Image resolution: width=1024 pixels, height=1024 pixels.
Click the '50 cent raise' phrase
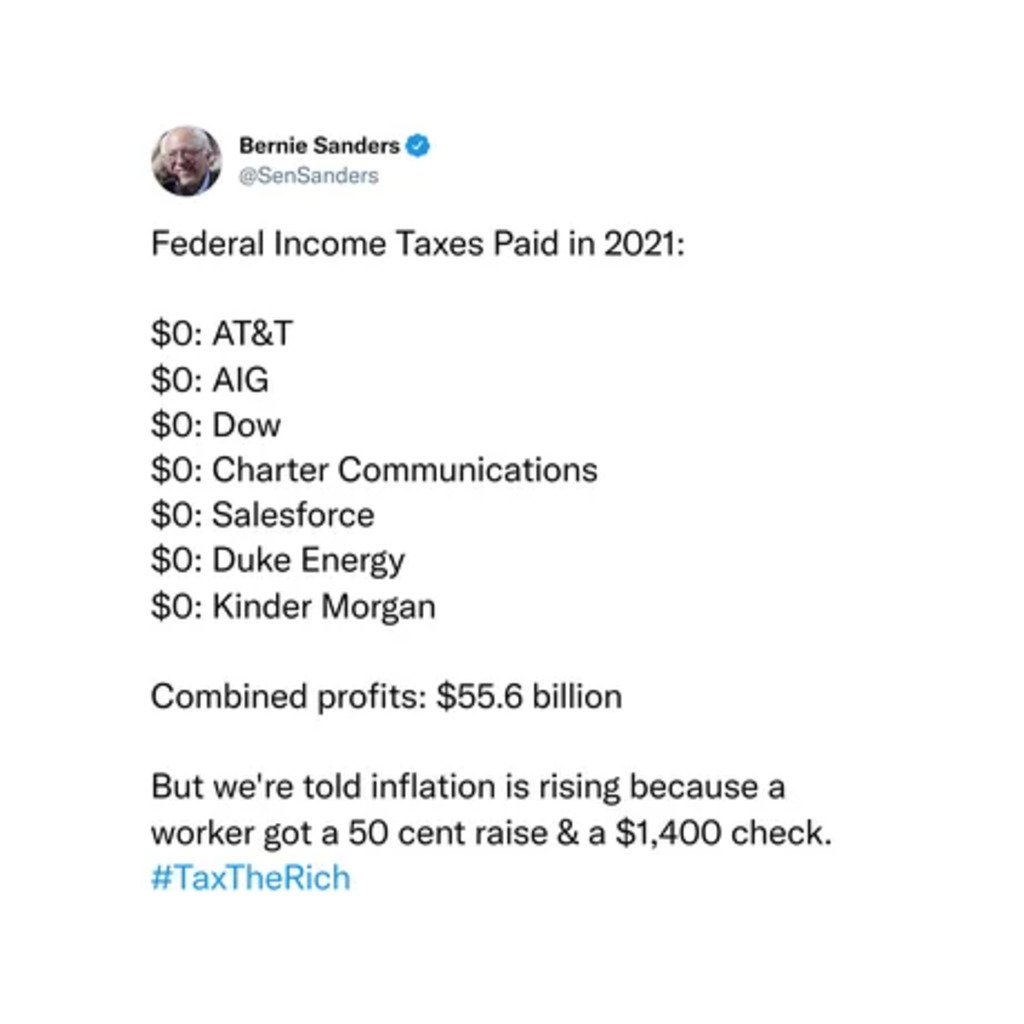pyautogui.click(x=448, y=833)
